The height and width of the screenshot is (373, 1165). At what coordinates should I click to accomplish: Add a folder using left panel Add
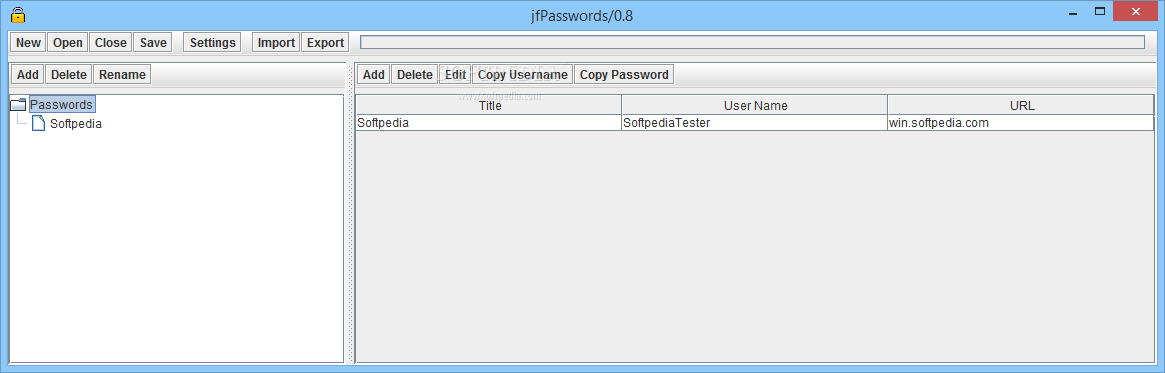[x=27, y=74]
